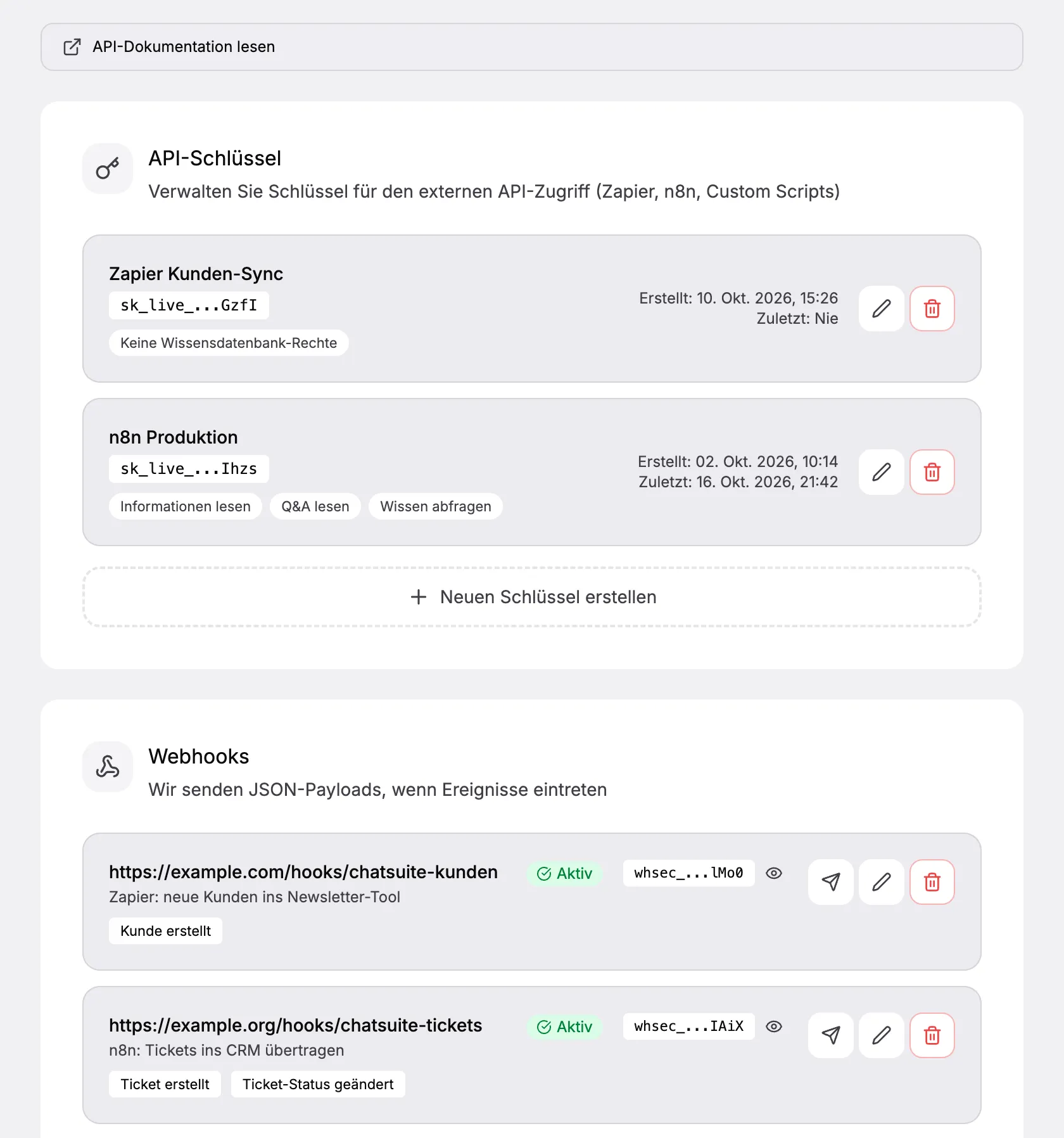Send test for chatsuite-kunden webhook
This screenshot has width=1064, height=1138.
(x=831, y=882)
